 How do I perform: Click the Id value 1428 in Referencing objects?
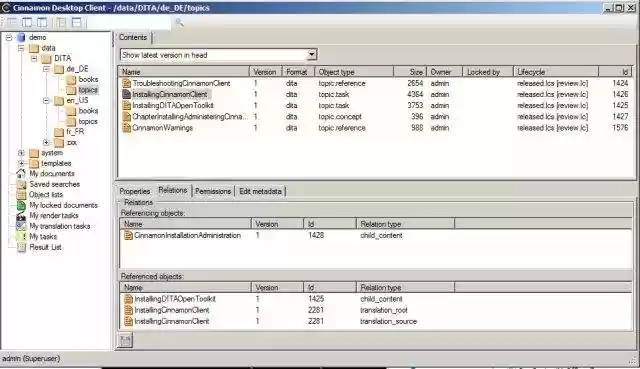(x=316, y=236)
